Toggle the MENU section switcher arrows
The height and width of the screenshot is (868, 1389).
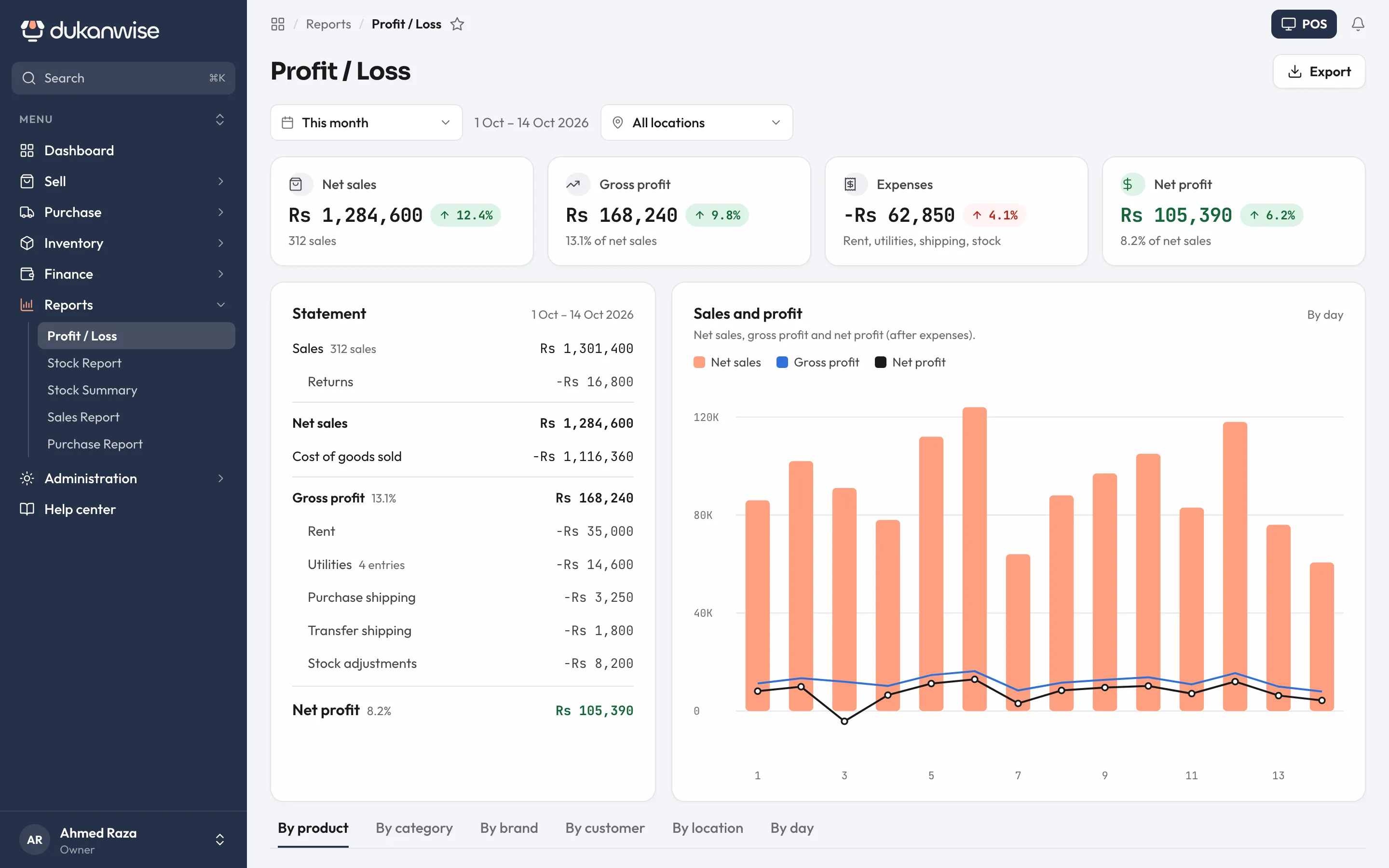pos(219,120)
